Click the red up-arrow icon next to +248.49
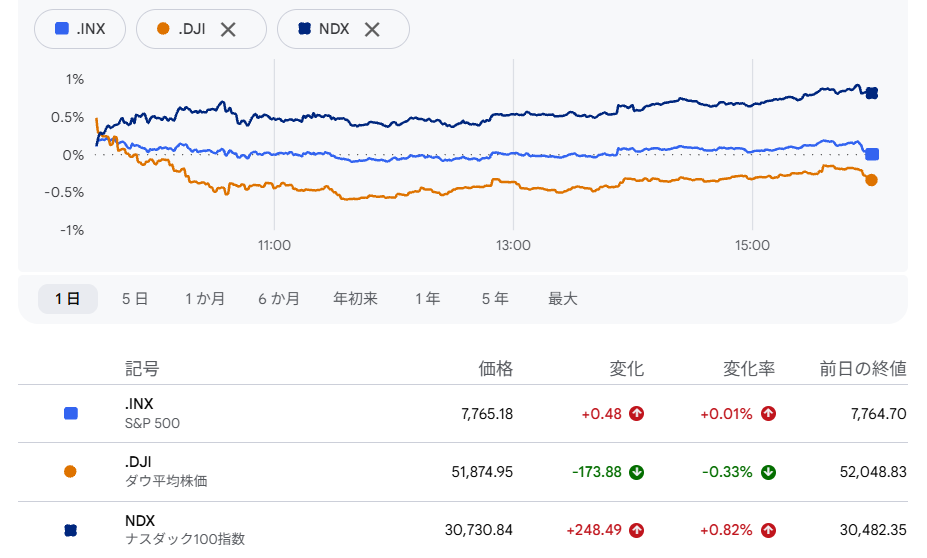This screenshot has height=558, width=927. [637, 530]
